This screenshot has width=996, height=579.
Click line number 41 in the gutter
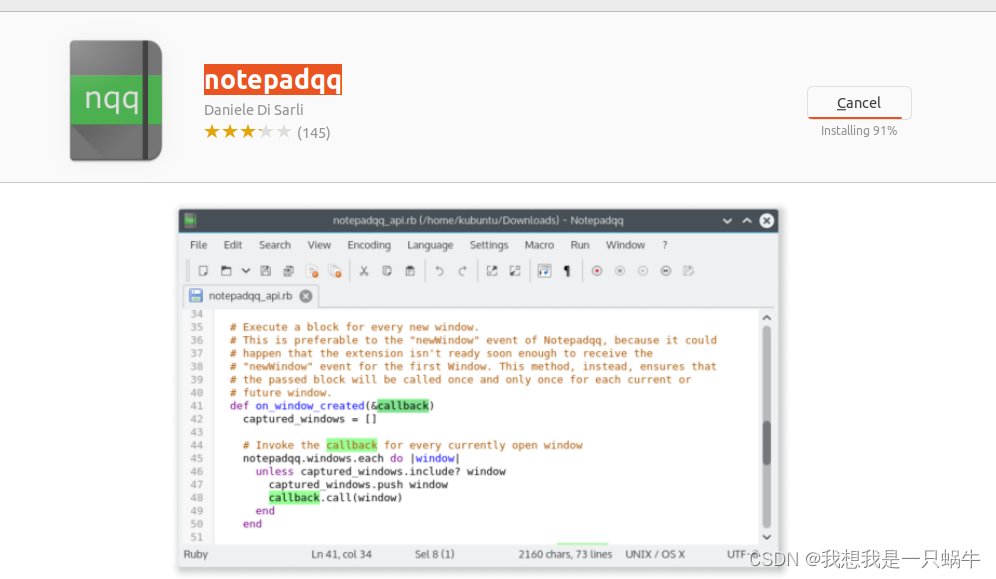(x=197, y=406)
